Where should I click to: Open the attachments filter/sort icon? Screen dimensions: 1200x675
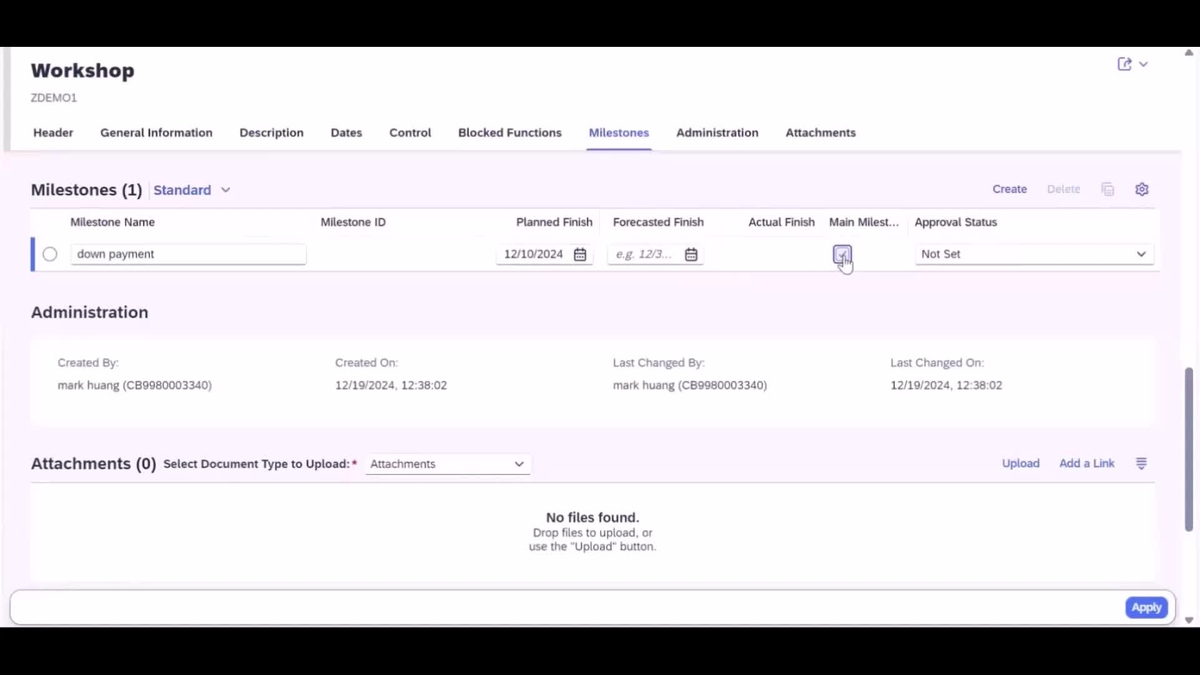click(1141, 463)
